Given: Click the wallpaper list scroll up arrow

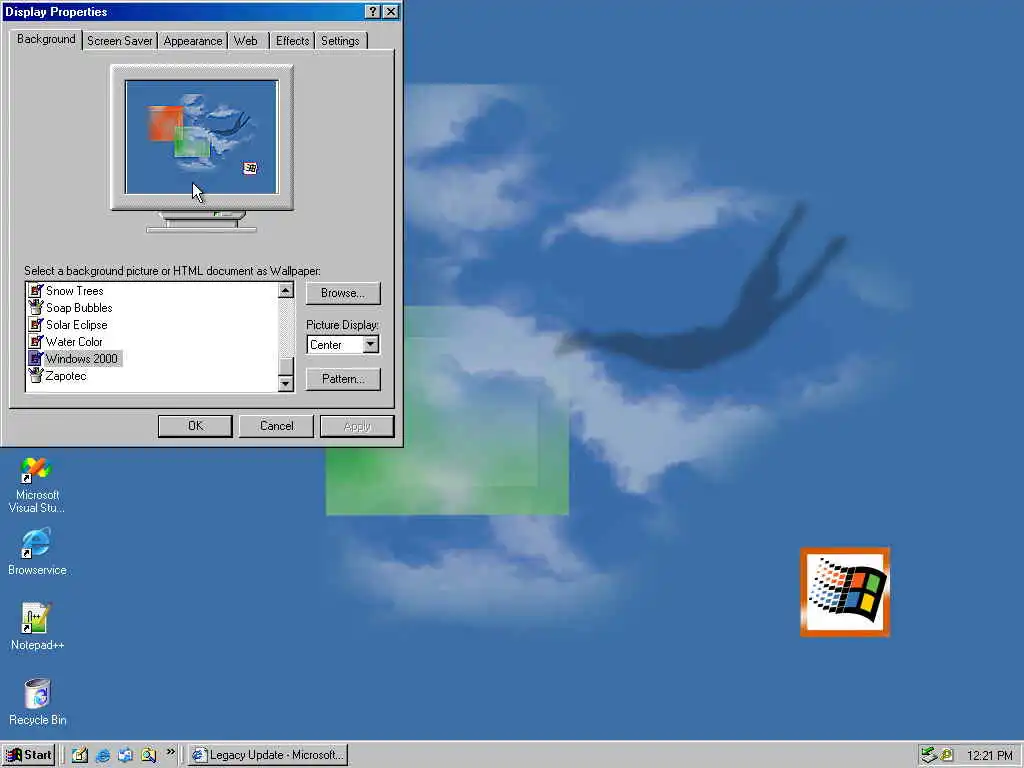Looking at the screenshot, I should click(x=285, y=290).
